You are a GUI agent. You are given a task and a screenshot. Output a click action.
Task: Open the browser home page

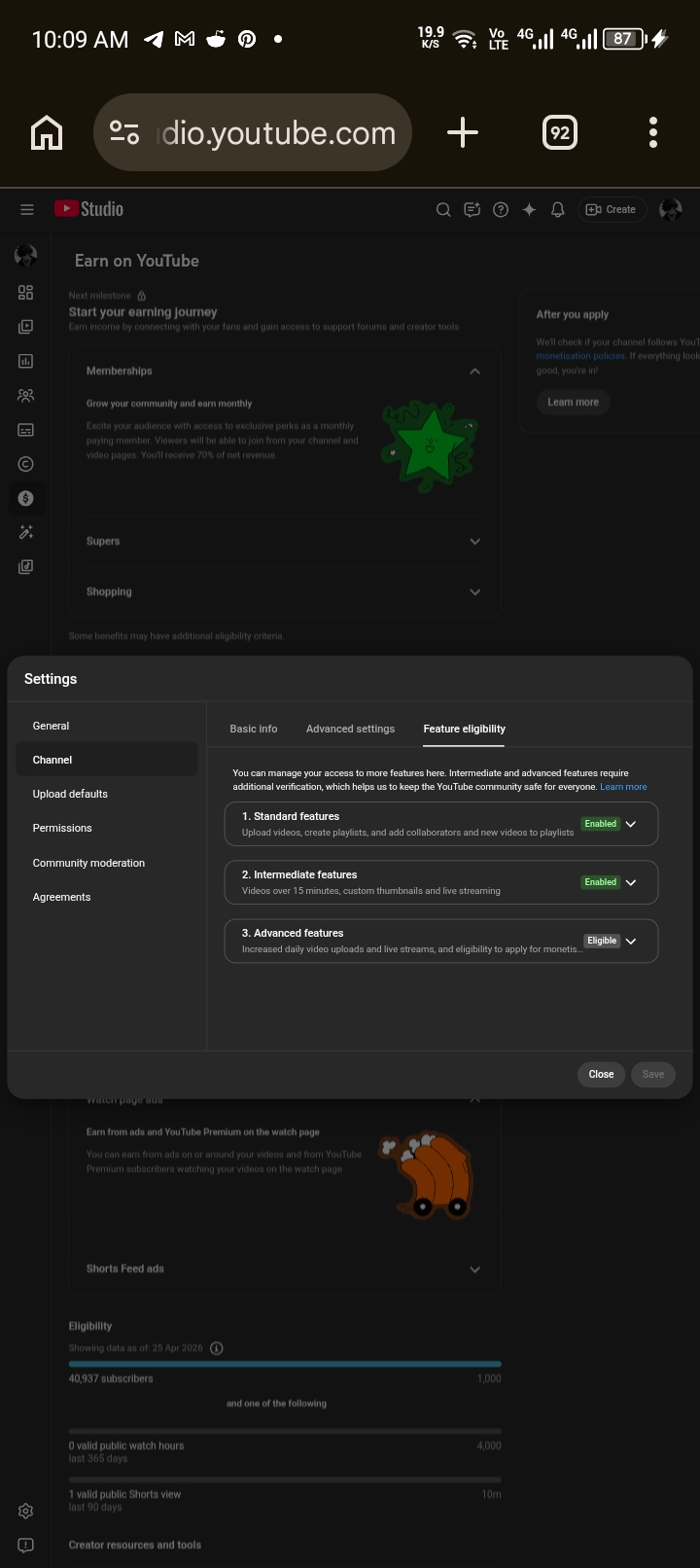47,132
